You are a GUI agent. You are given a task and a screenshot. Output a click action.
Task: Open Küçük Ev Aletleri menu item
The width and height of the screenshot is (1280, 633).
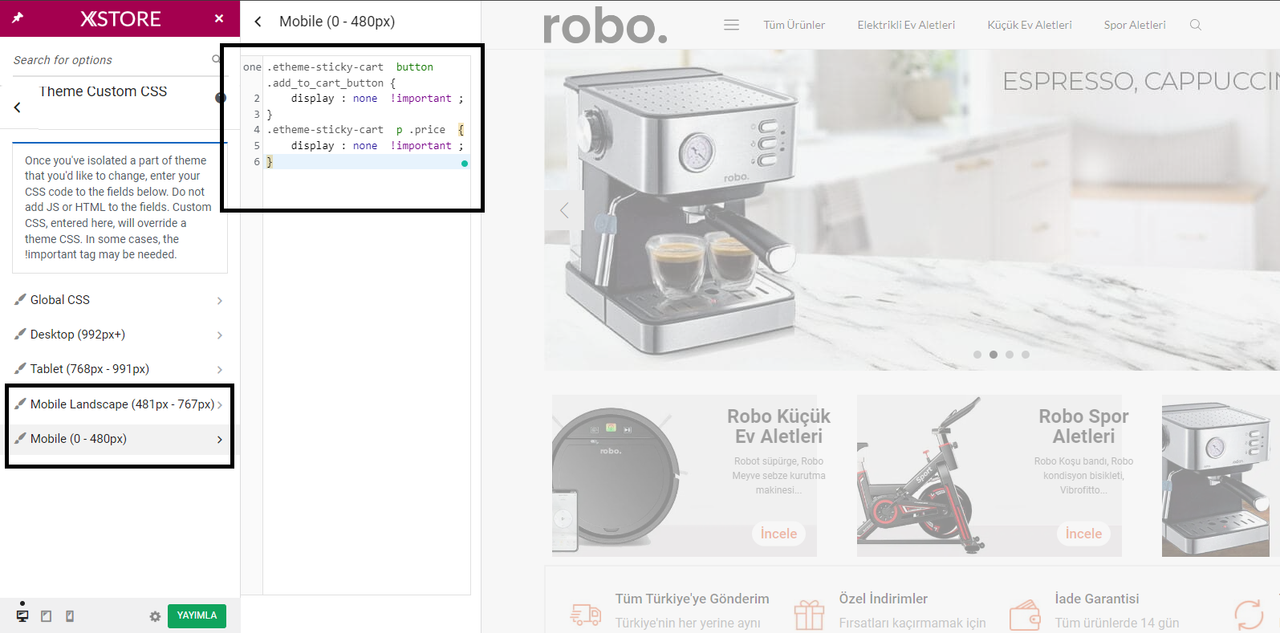1029,25
